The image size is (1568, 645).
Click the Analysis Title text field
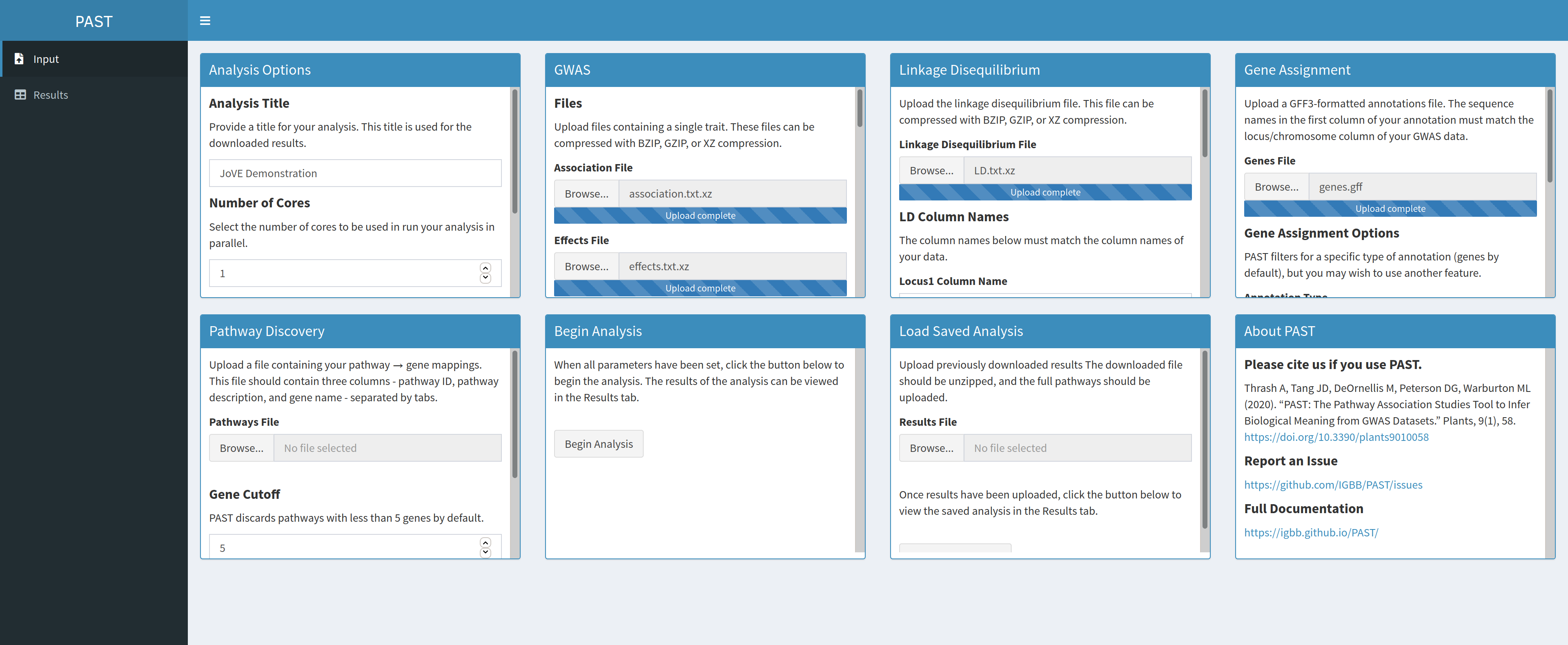click(355, 173)
